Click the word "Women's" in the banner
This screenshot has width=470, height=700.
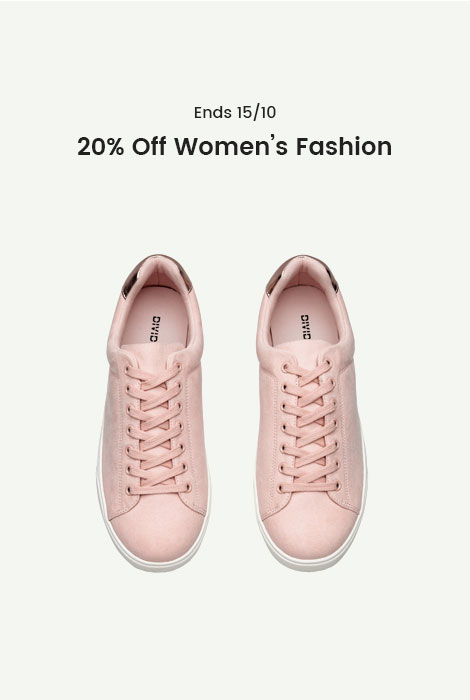(x=231, y=146)
